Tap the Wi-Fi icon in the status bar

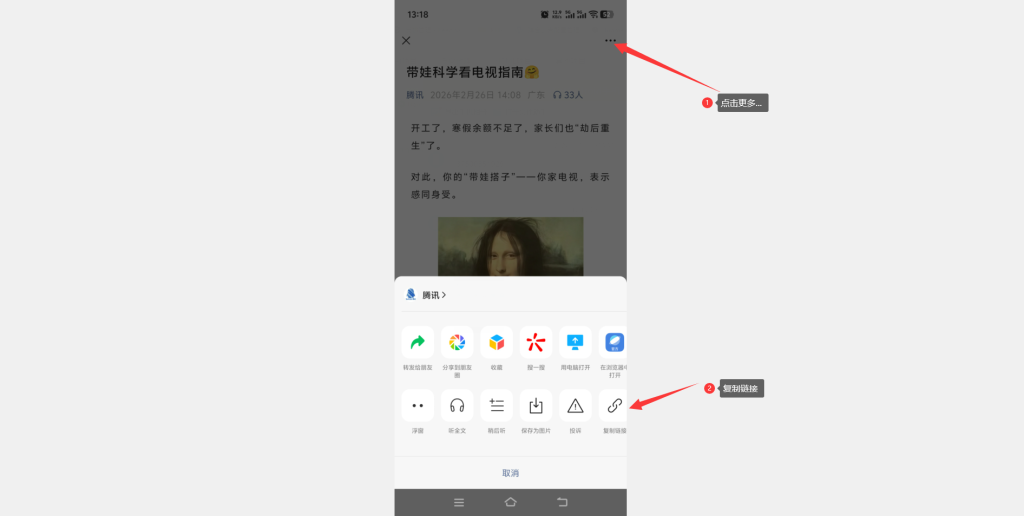(x=594, y=14)
